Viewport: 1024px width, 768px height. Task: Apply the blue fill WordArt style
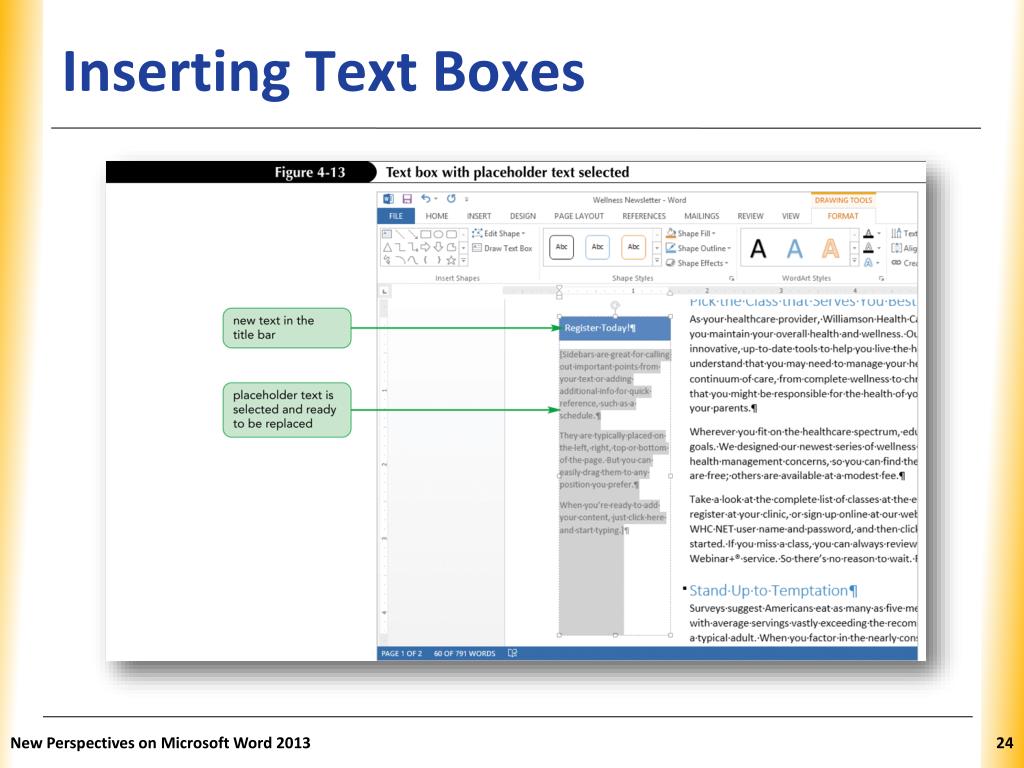click(794, 248)
